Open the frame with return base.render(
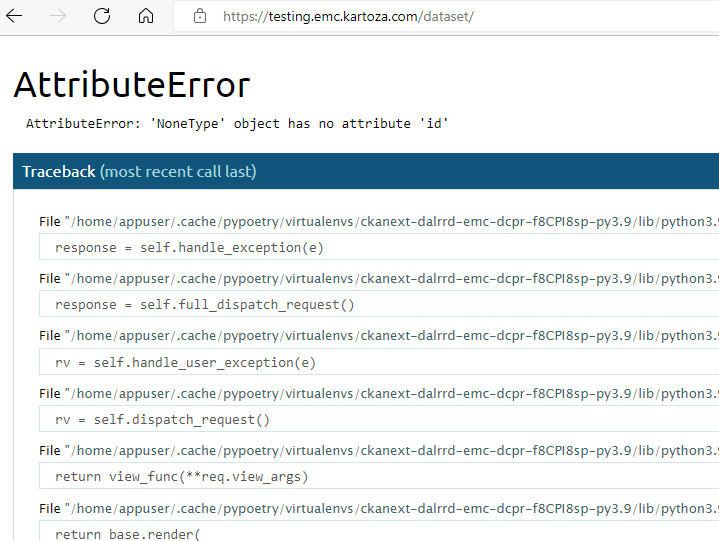This screenshot has height=541, width=719. point(379,532)
